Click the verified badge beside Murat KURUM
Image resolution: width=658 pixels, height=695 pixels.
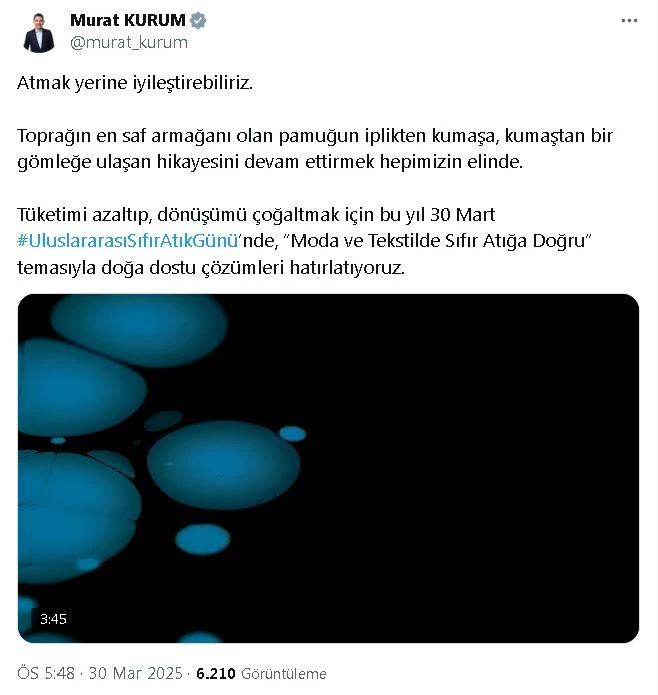coord(198,20)
